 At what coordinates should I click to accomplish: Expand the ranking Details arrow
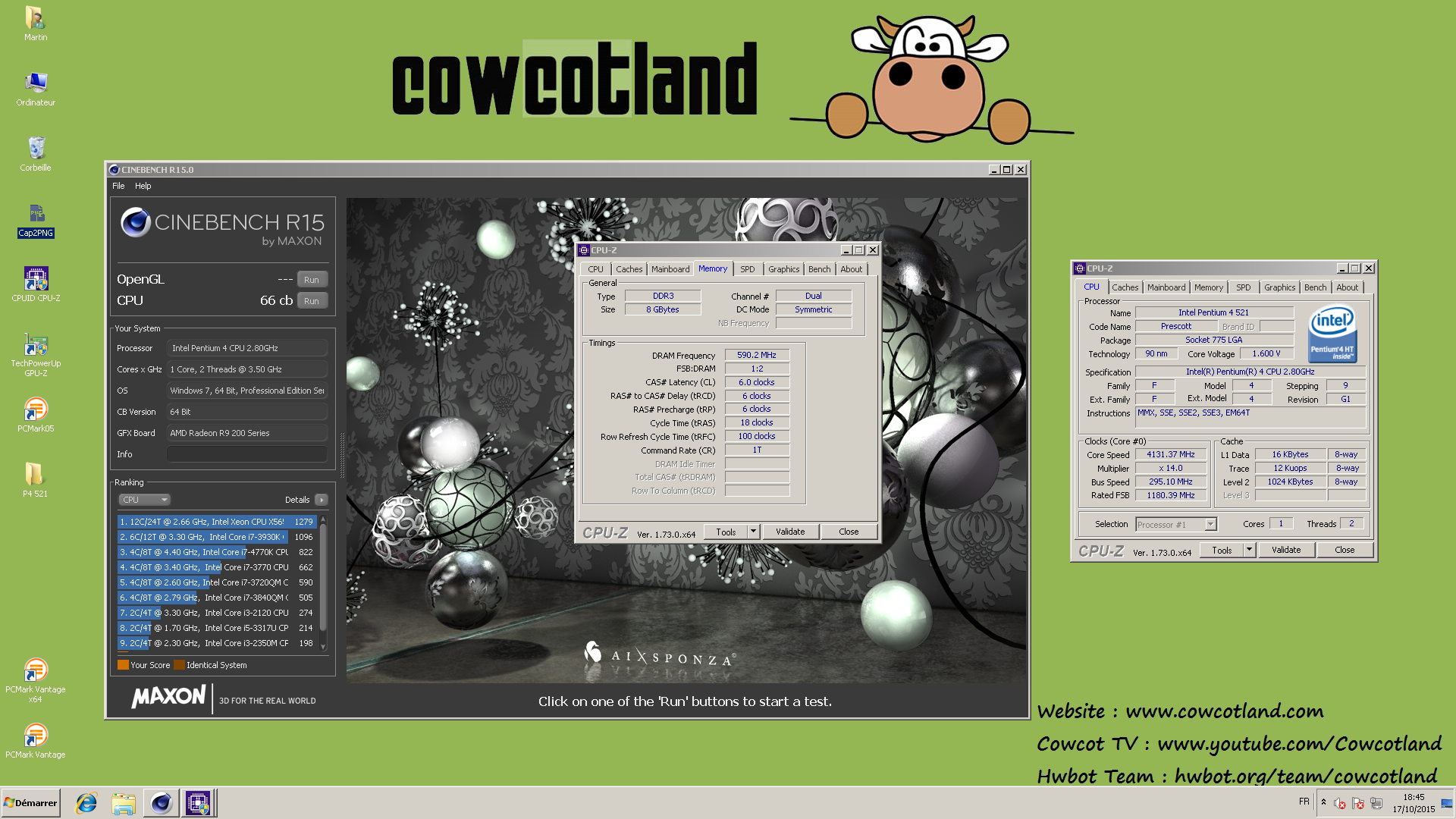[322, 500]
